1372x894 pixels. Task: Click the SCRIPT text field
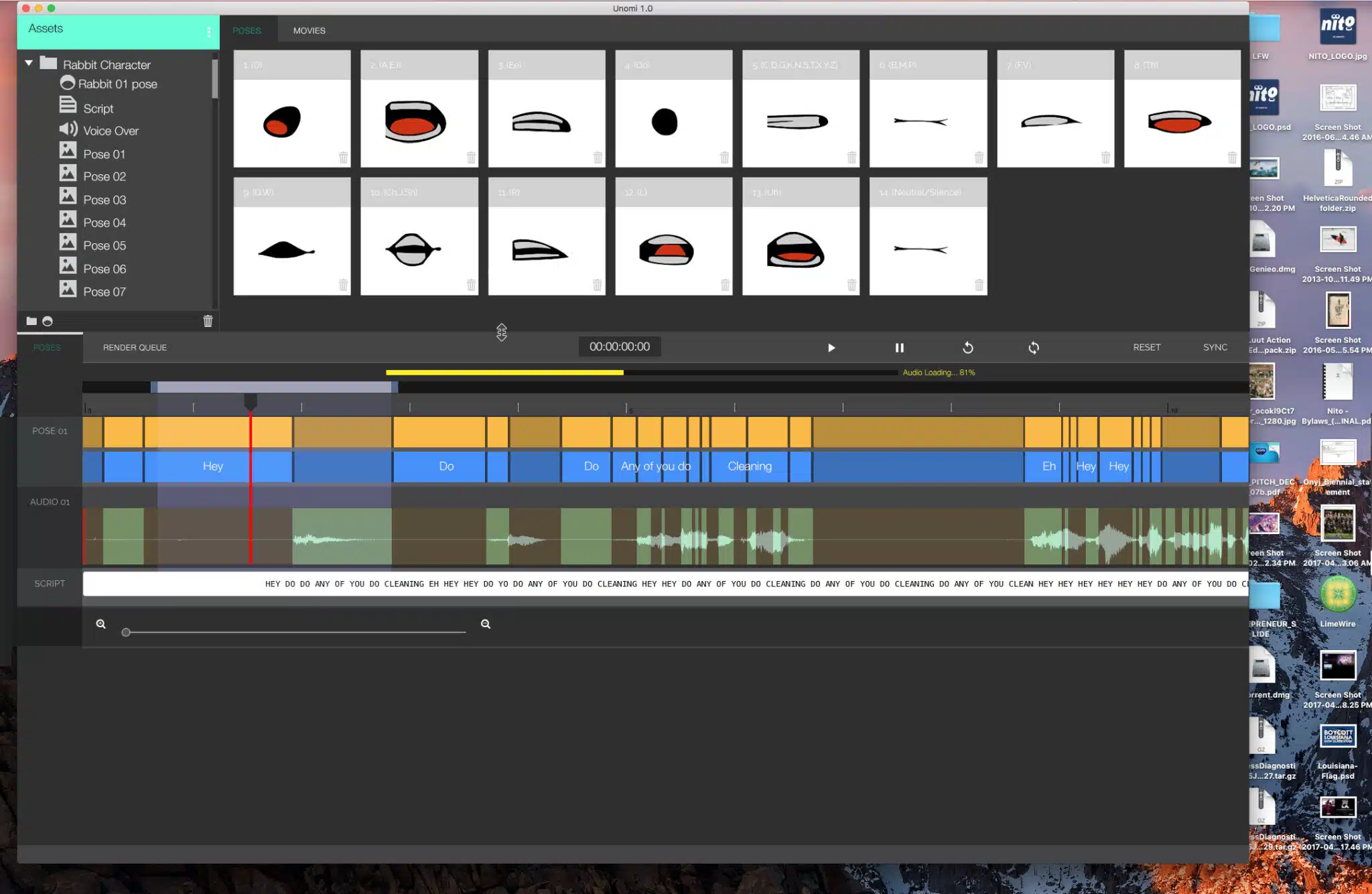coord(665,584)
